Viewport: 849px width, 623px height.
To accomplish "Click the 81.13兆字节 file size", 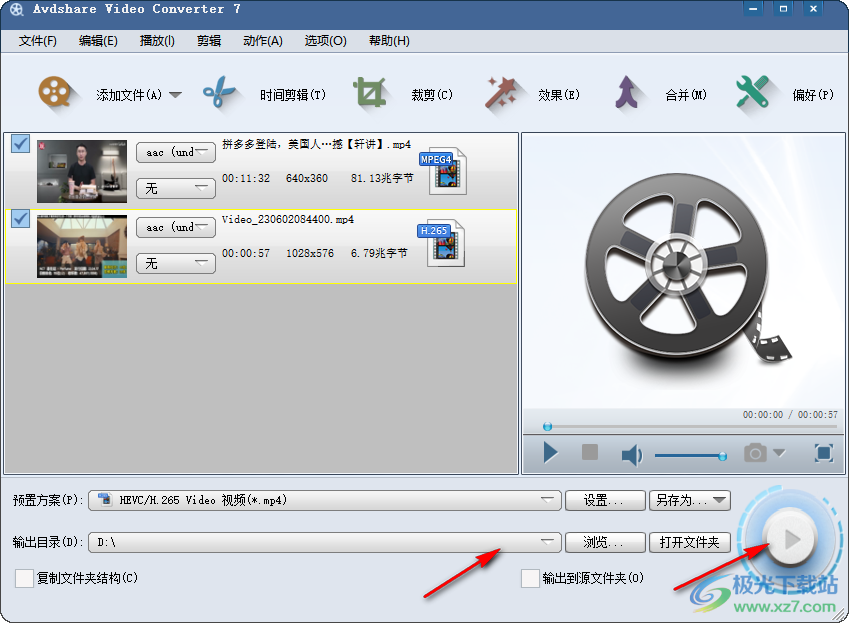I will tap(382, 178).
